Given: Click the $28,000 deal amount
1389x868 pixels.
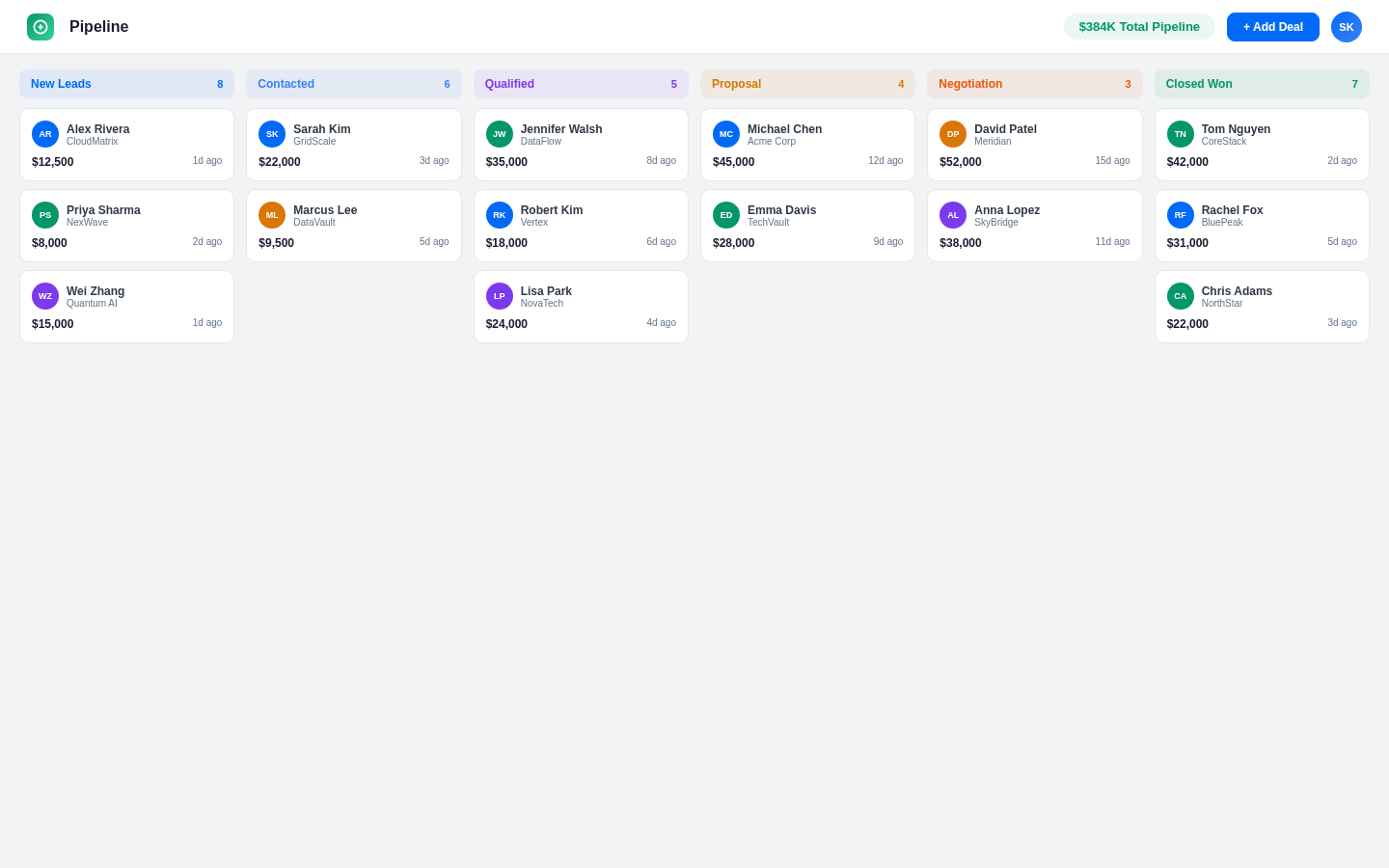Looking at the screenshot, I should coord(733,243).
